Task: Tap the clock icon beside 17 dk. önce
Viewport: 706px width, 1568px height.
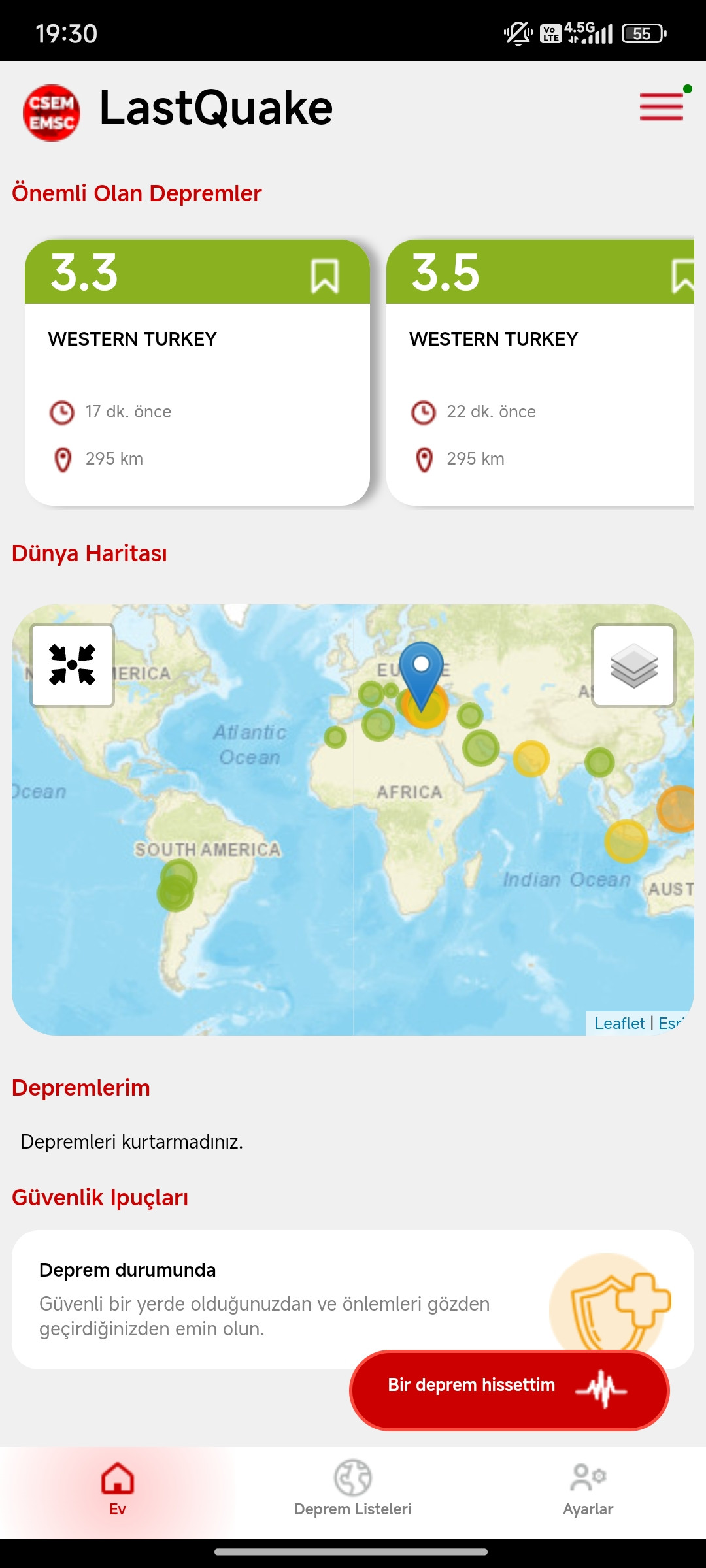Action: (62, 412)
